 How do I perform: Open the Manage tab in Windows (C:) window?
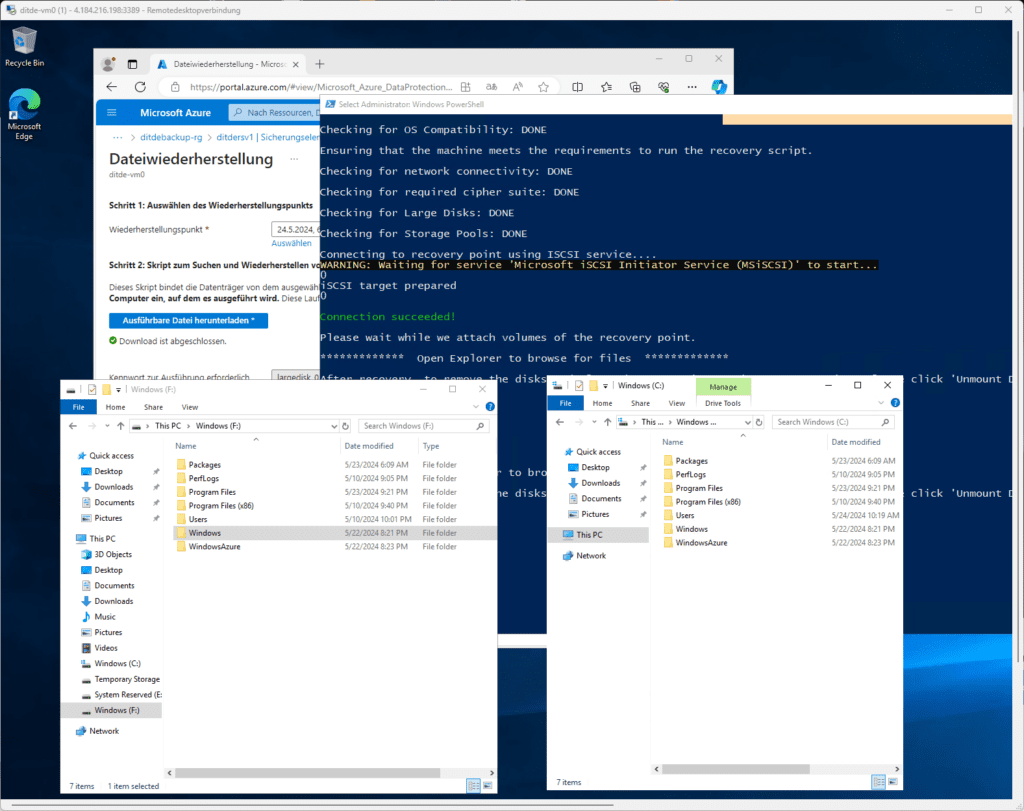[x=723, y=387]
